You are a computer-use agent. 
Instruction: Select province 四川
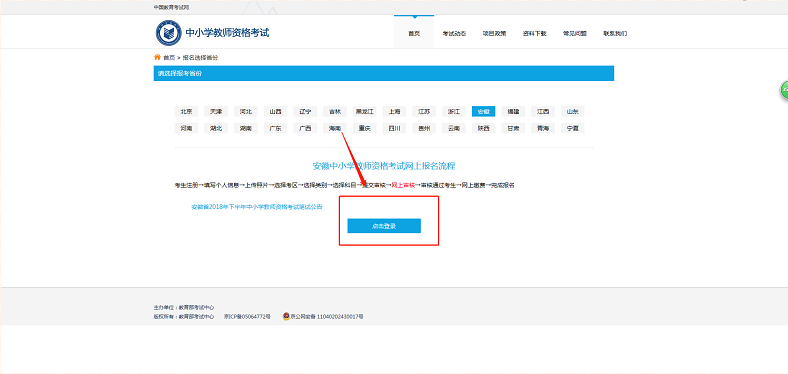[394, 128]
